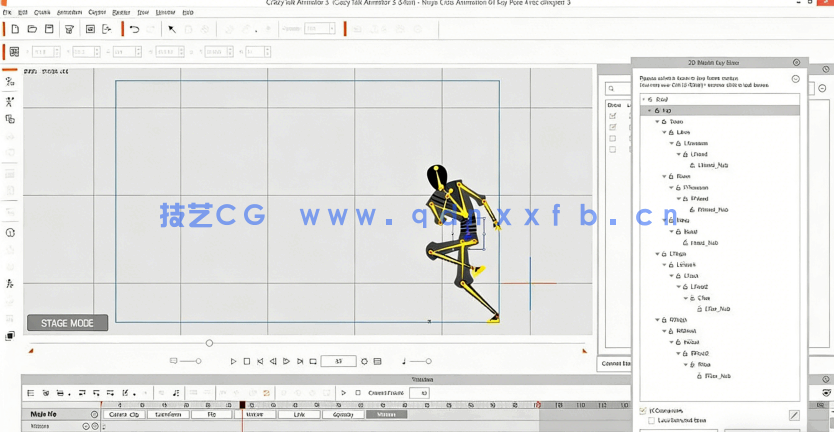The image size is (834, 432).
Task: Show the timeline with the icon after gear
Action: (378, 361)
